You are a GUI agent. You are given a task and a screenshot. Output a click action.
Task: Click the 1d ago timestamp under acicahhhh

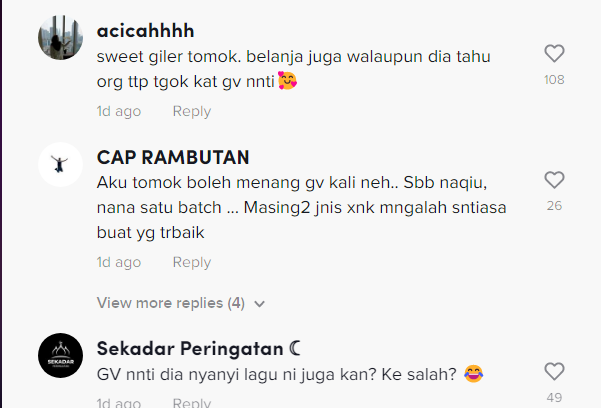coord(119,111)
